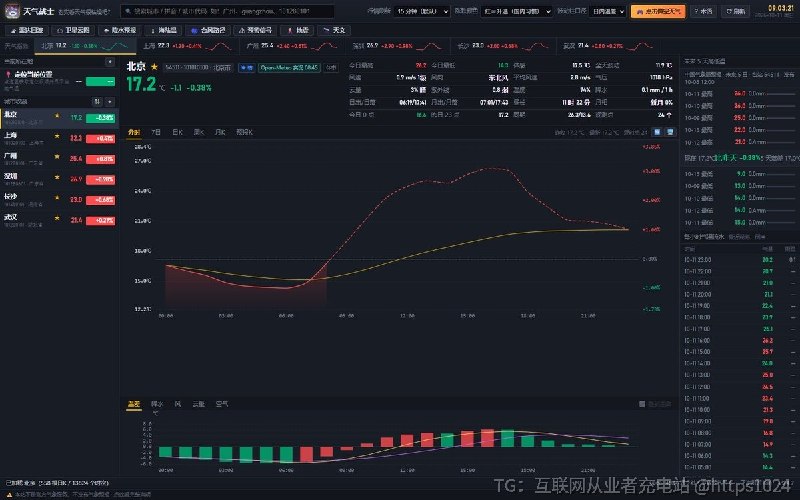This screenshot has height=500, width=800.
Task: Select 武汉 in the city list
Action: 59,220
